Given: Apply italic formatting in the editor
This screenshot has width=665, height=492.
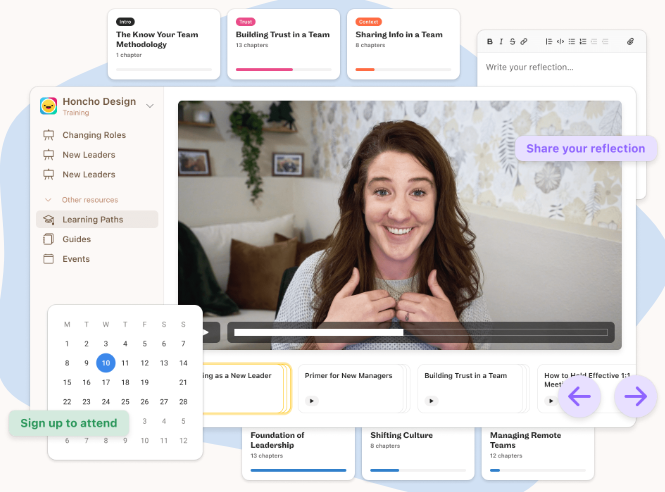Looking at the screenshot, I should pyautogui.click(x=501, y=42).
